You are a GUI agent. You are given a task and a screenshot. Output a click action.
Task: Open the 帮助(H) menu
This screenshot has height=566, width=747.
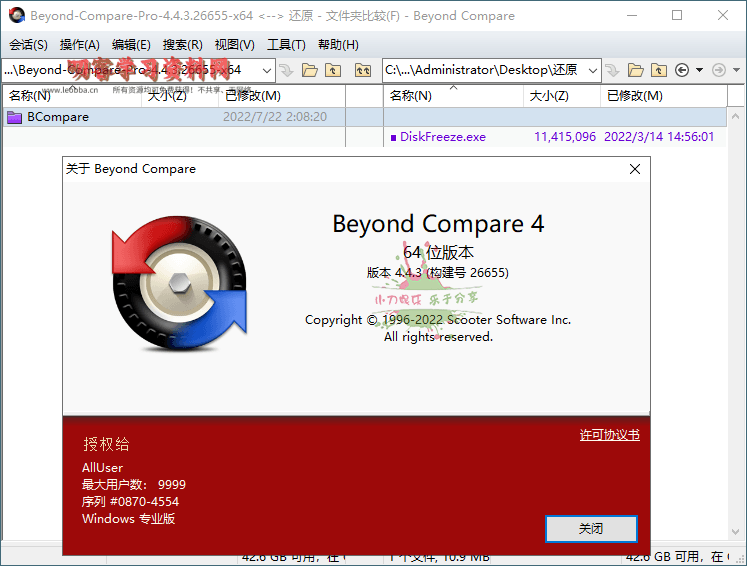(x=338, y=45)
